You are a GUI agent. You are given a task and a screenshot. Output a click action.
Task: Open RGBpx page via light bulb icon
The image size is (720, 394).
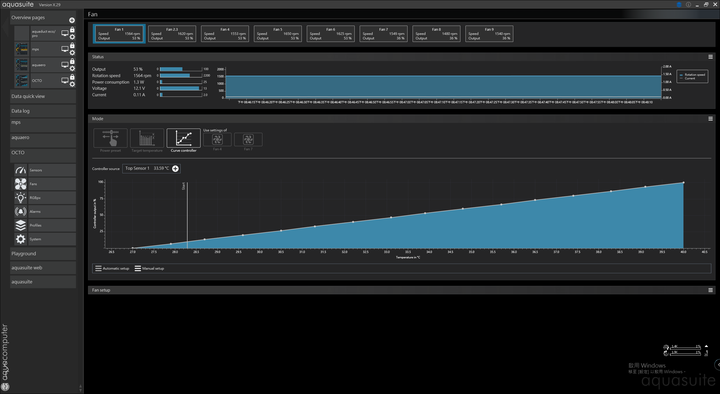click(x=21, y=198)
